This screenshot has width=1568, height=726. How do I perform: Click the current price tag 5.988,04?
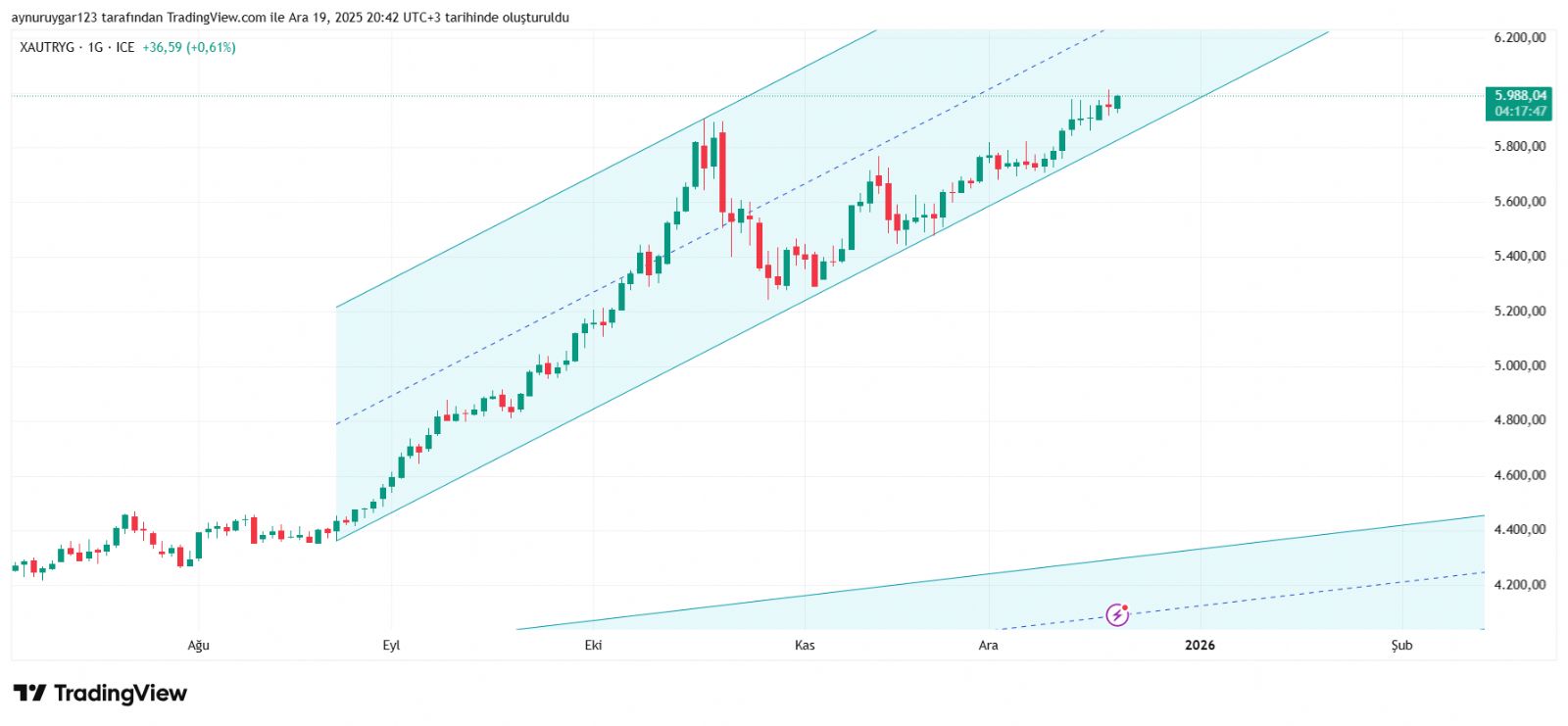tap(1520, 95)
